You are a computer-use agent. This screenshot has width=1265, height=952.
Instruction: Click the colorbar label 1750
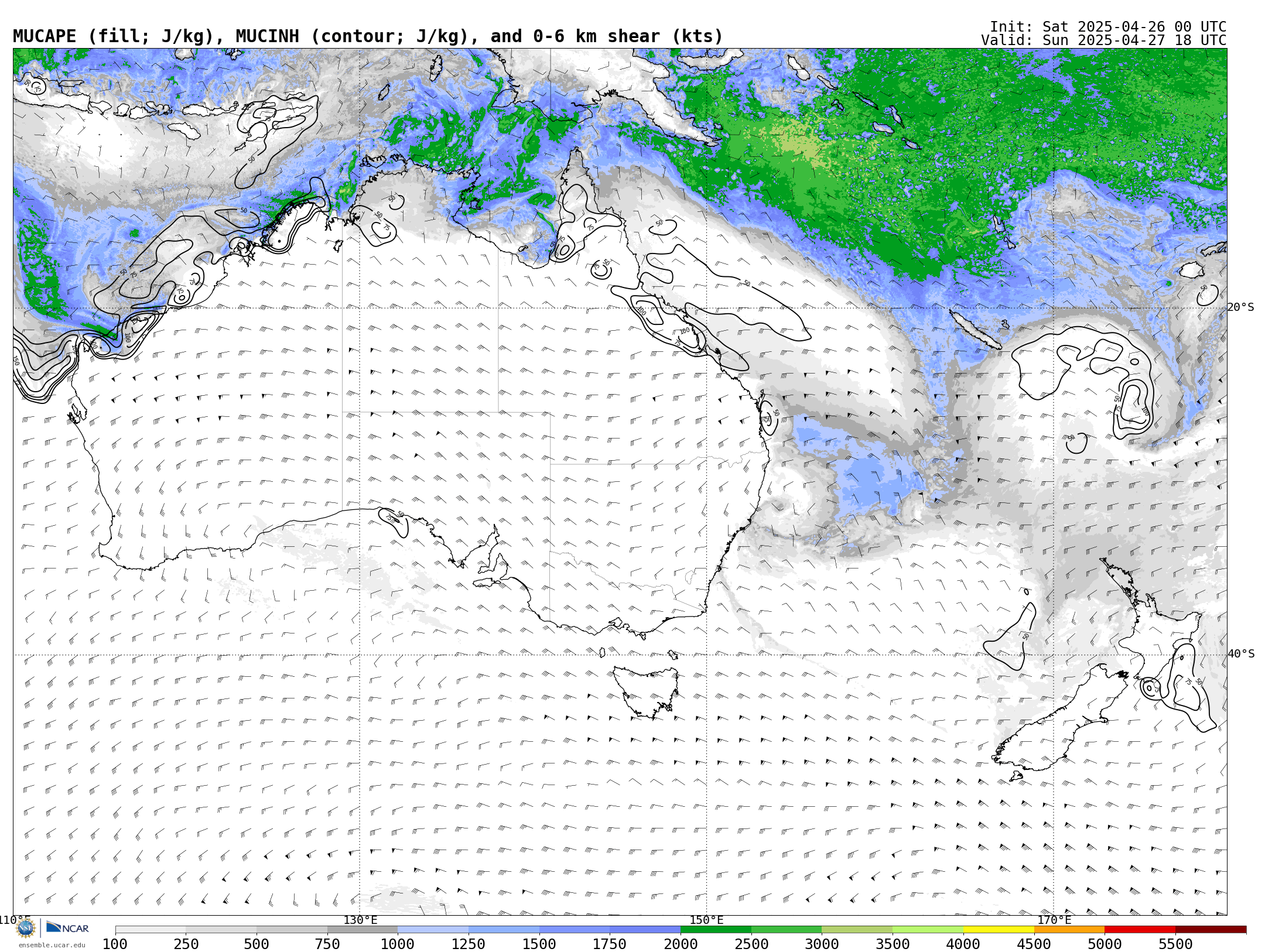(x=610, y=944)
